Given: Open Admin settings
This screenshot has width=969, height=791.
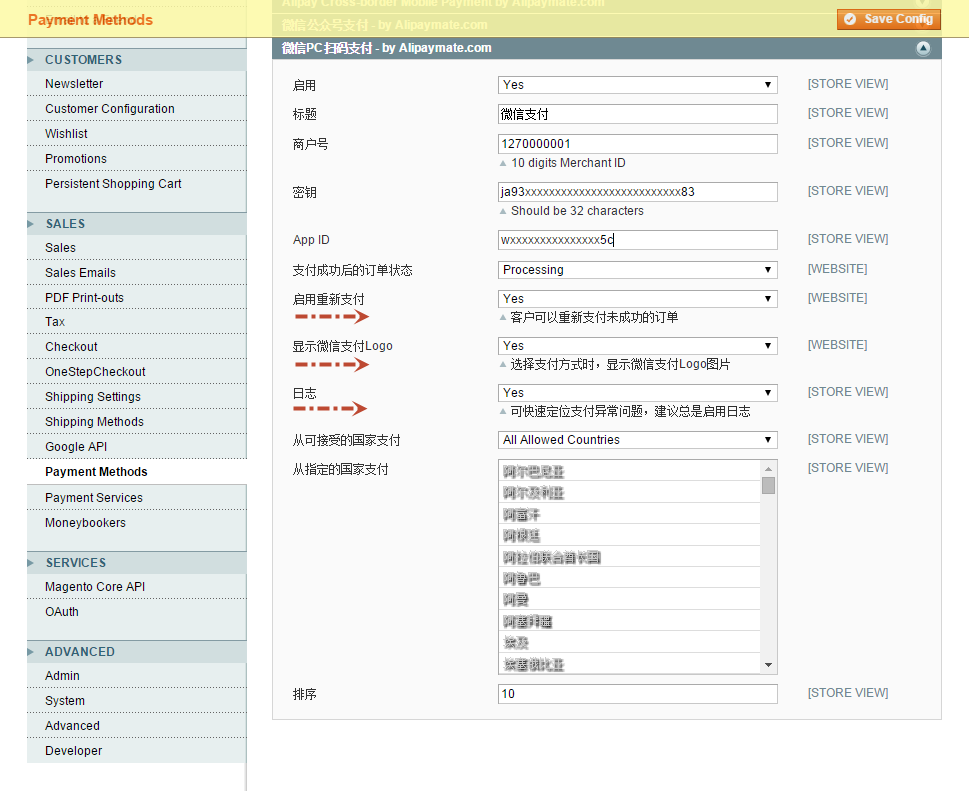Looking at the screenshot, I should click(62, 675).
